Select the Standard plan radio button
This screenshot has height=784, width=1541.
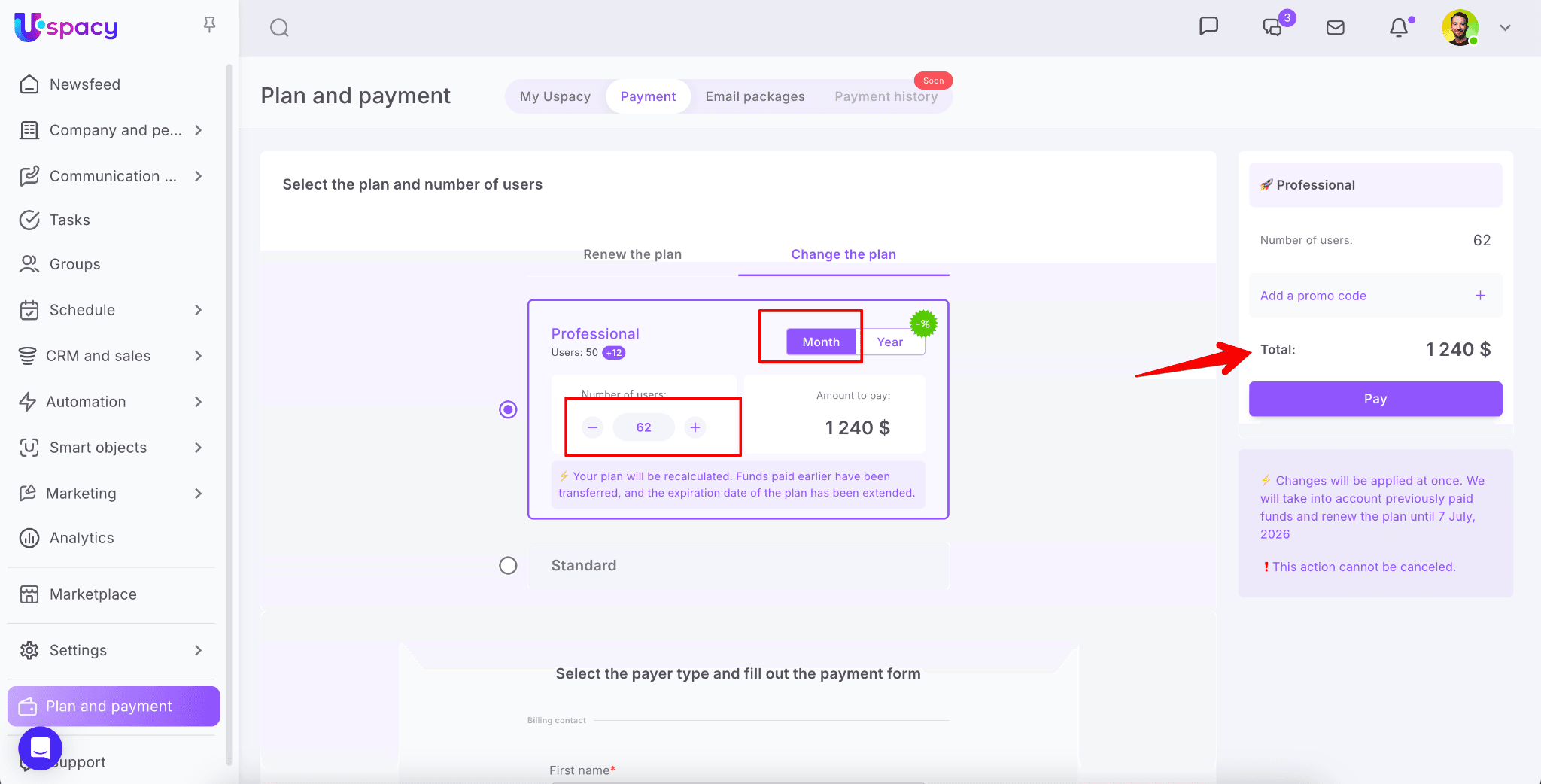[x=509, y=566]
